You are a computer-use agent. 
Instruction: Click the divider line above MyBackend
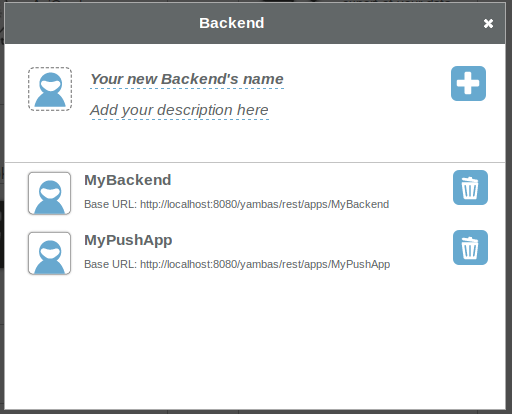pyautogui.click(x=255, y=163)
